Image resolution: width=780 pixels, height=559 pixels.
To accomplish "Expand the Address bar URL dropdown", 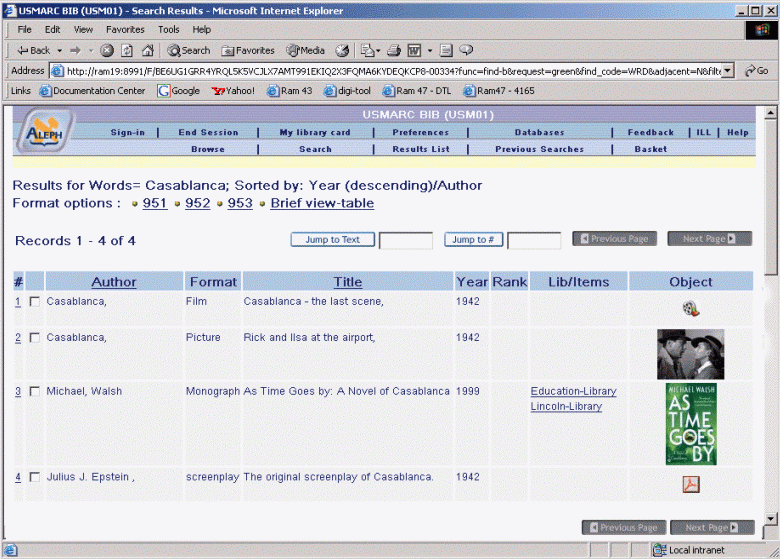I will tap(727, 71).
